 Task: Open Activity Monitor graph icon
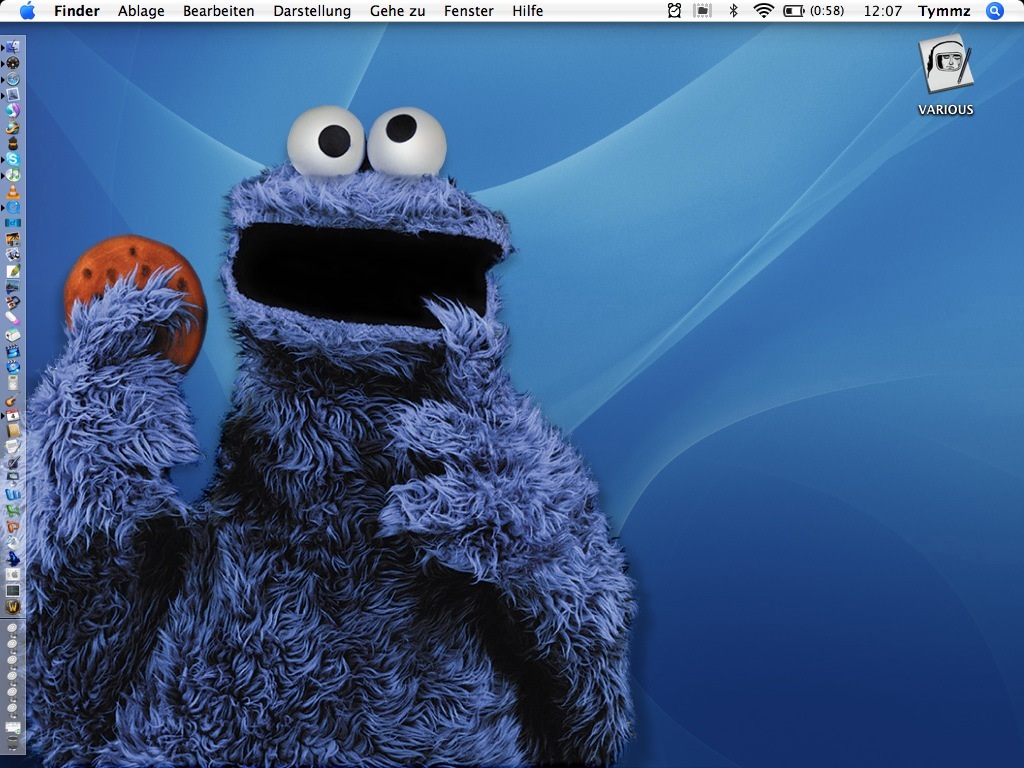[x=12, y=590]
